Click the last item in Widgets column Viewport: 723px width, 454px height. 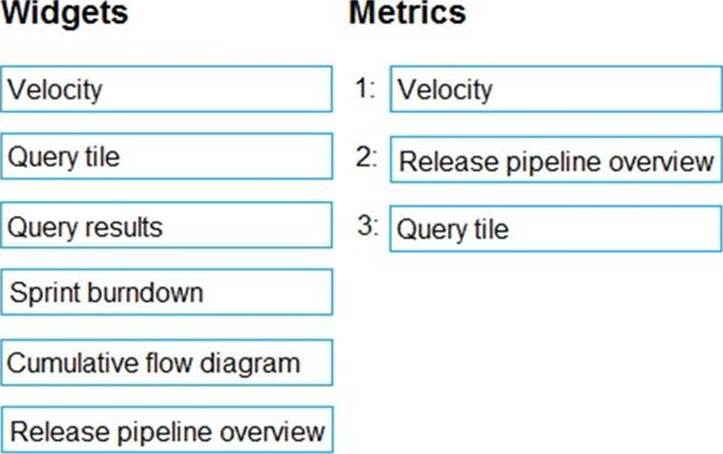point(166,431)
